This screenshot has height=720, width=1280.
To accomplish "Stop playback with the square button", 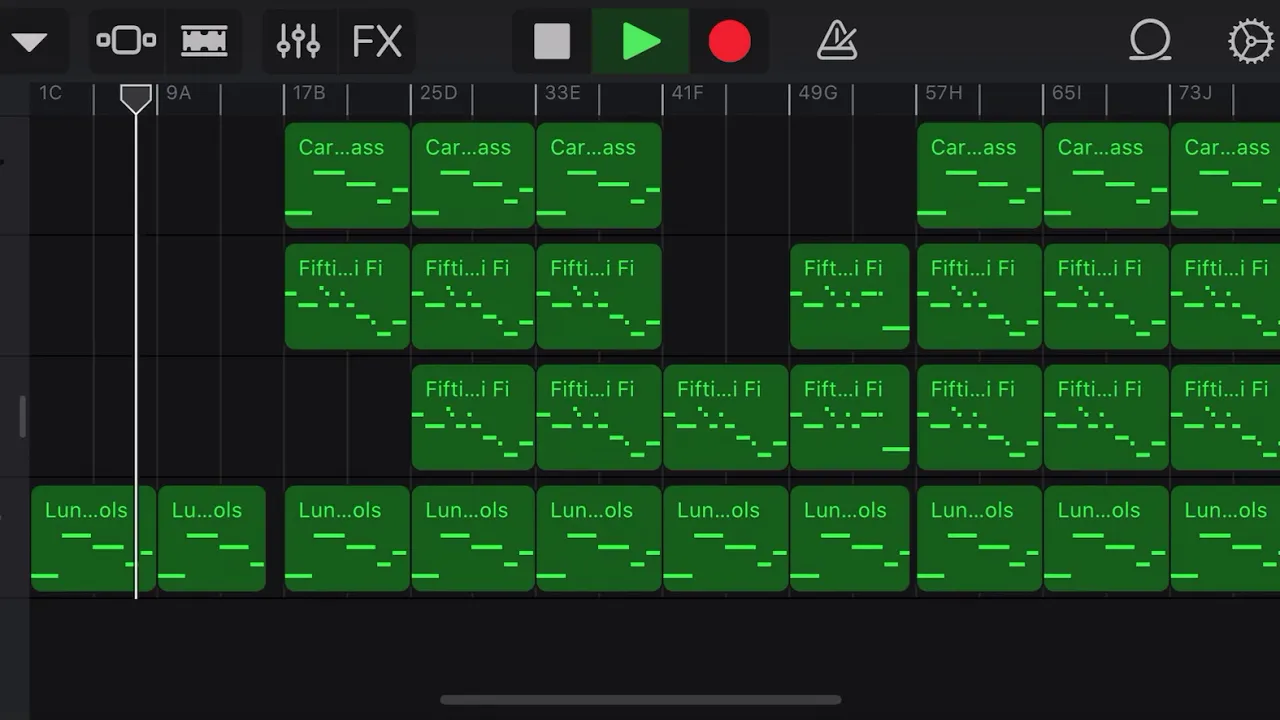I will tap(552, 42).
